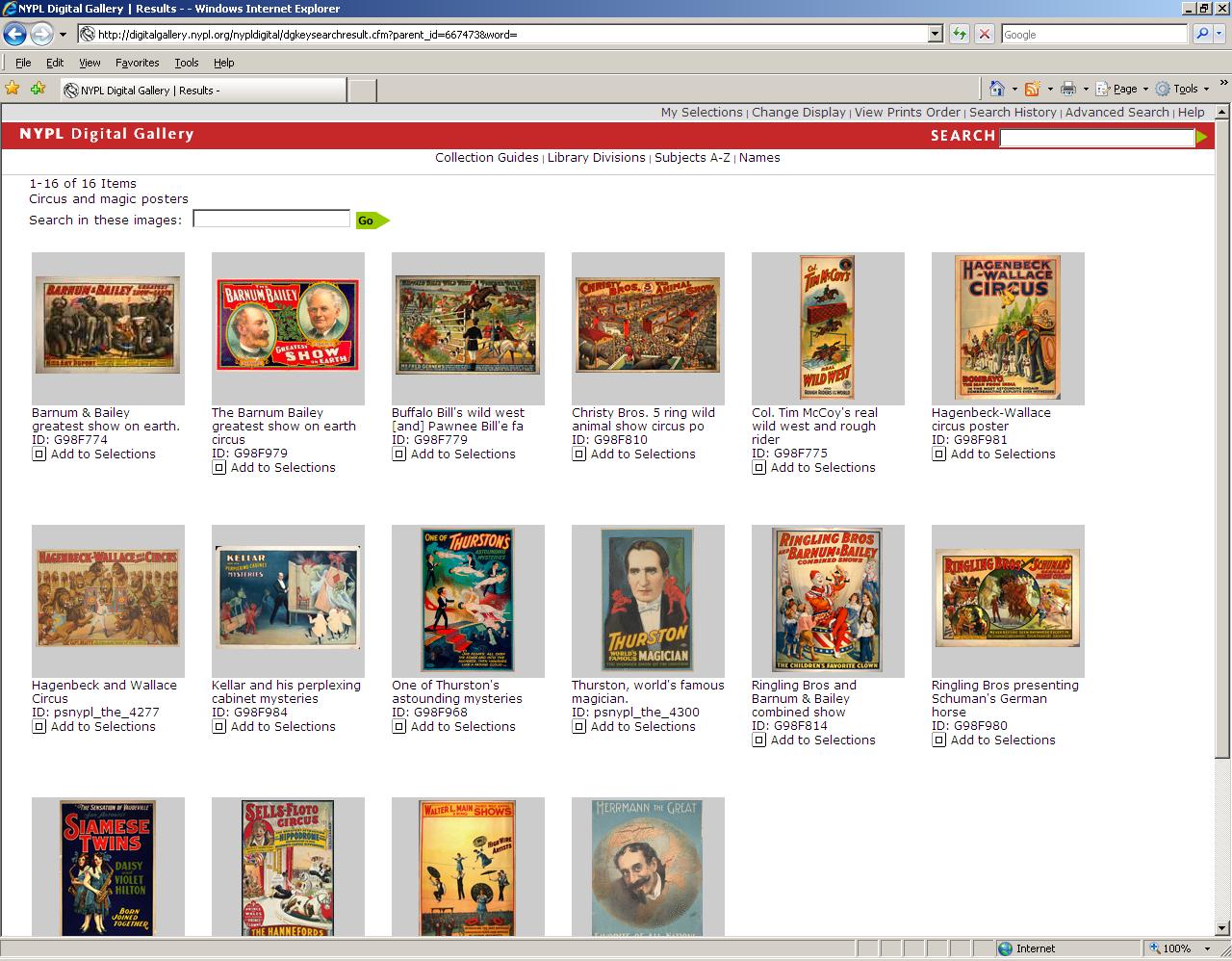Open the Siamese Twins poster thumbnail
The height and width of the screenshot is (961, 1232).
(x=108, y=867)
